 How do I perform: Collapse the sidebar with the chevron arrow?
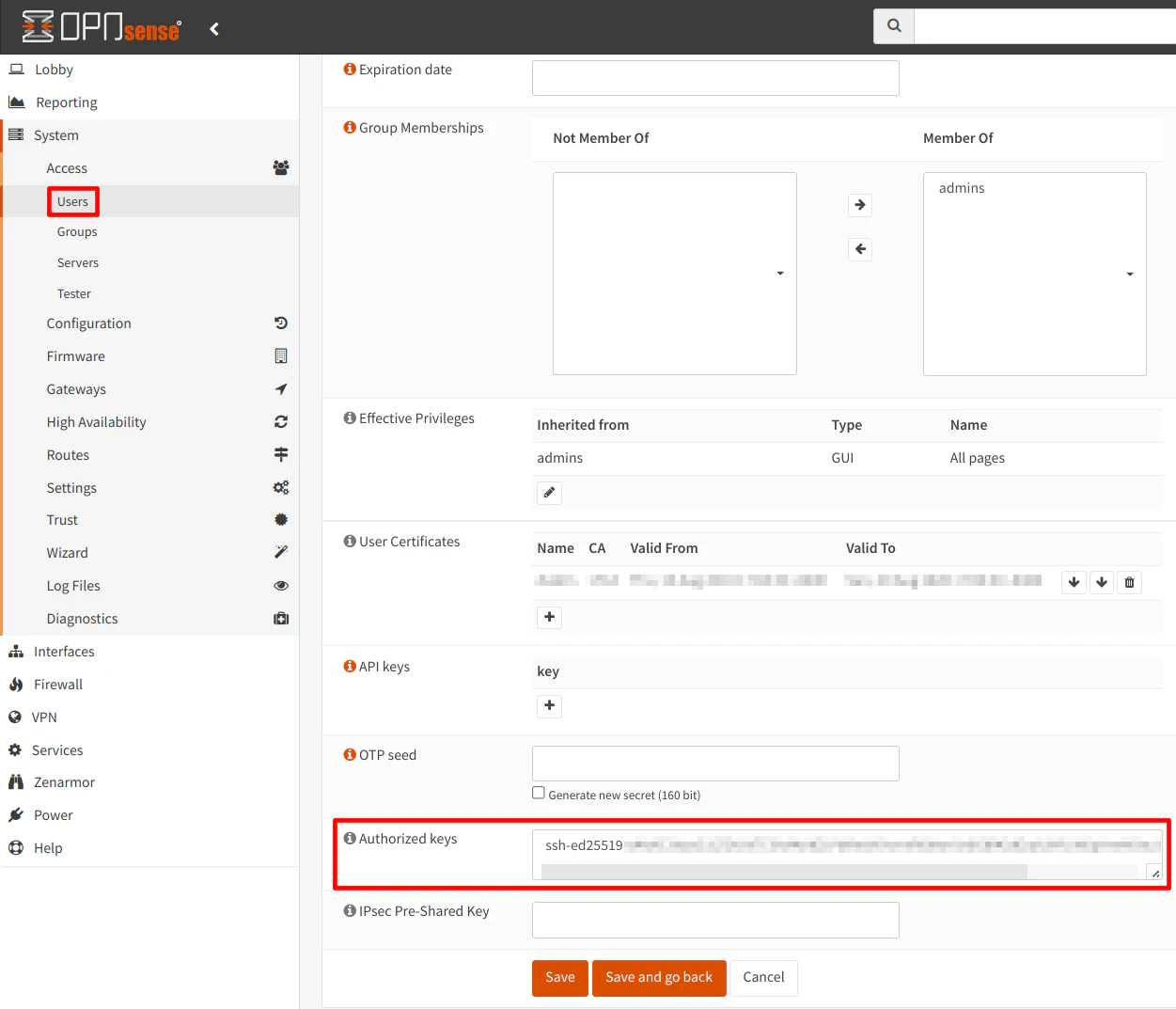[x=214, y=29]
